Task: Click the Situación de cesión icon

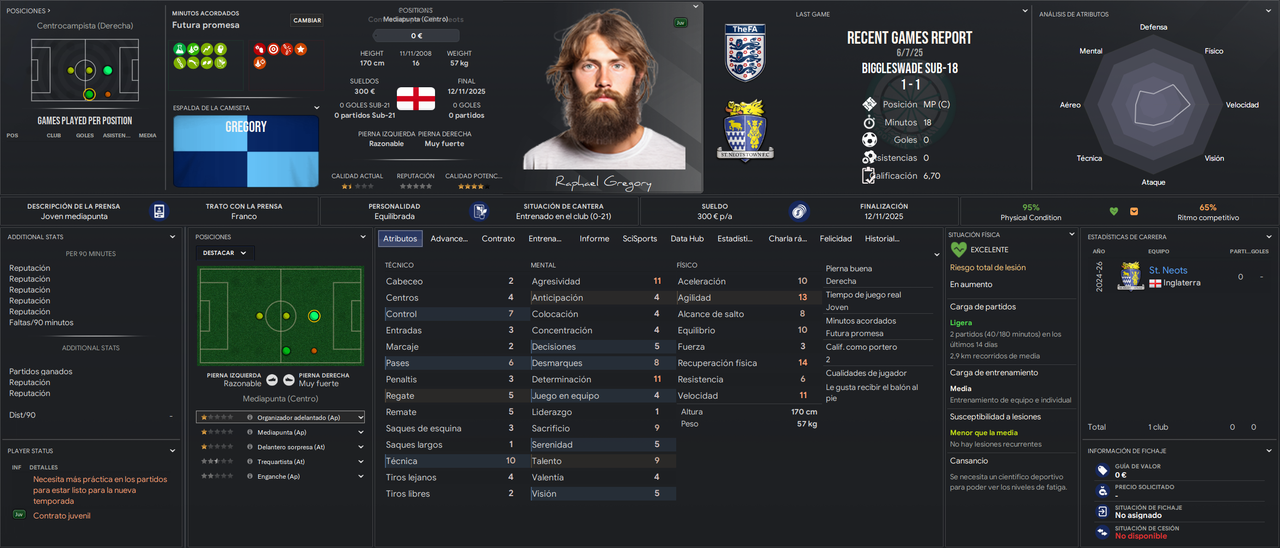Action: coord(1102,532)
